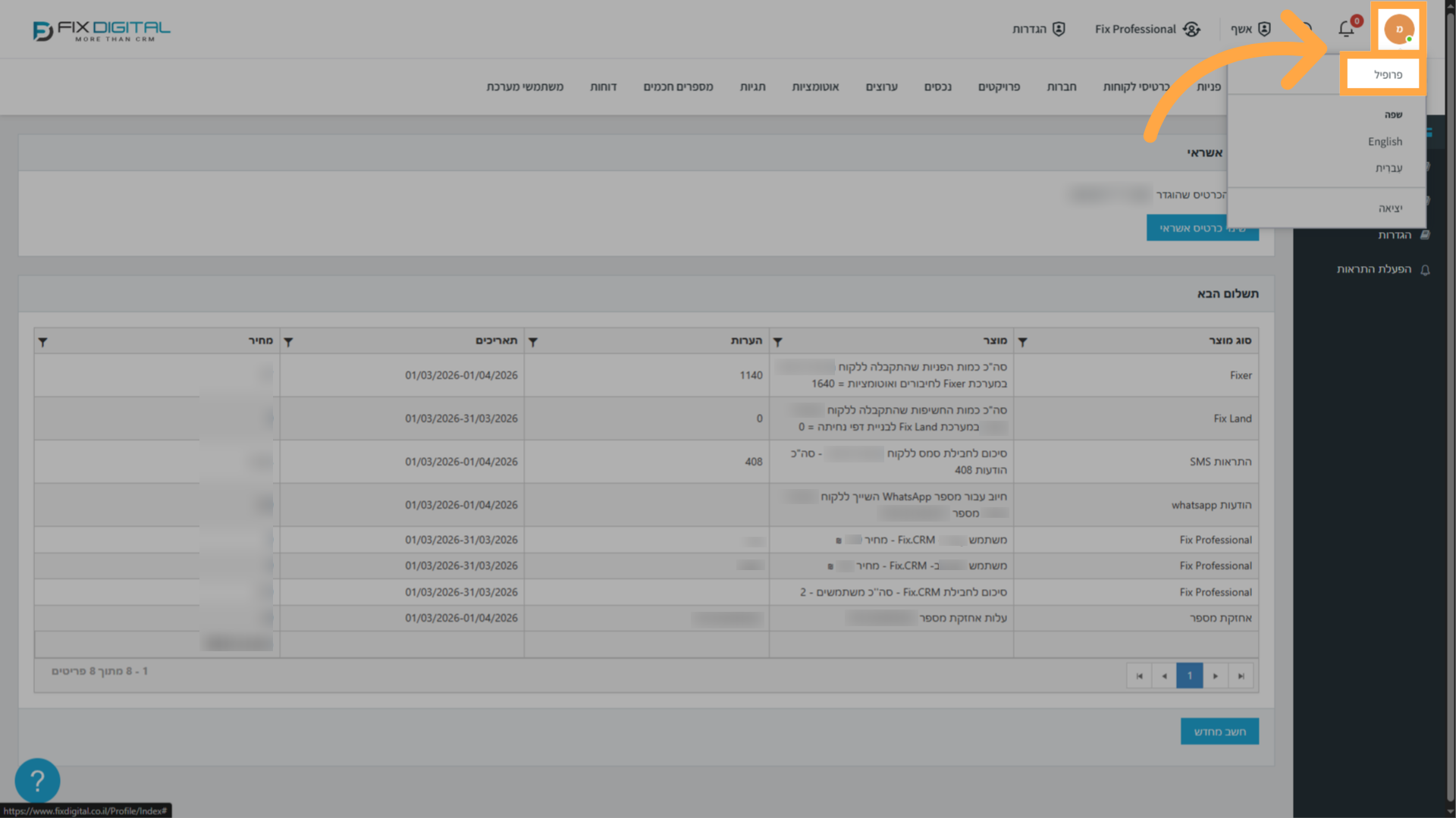Screen dimensions: 1456x818
Task: Open the notifications bell icon
Action: coord(1346,29)
